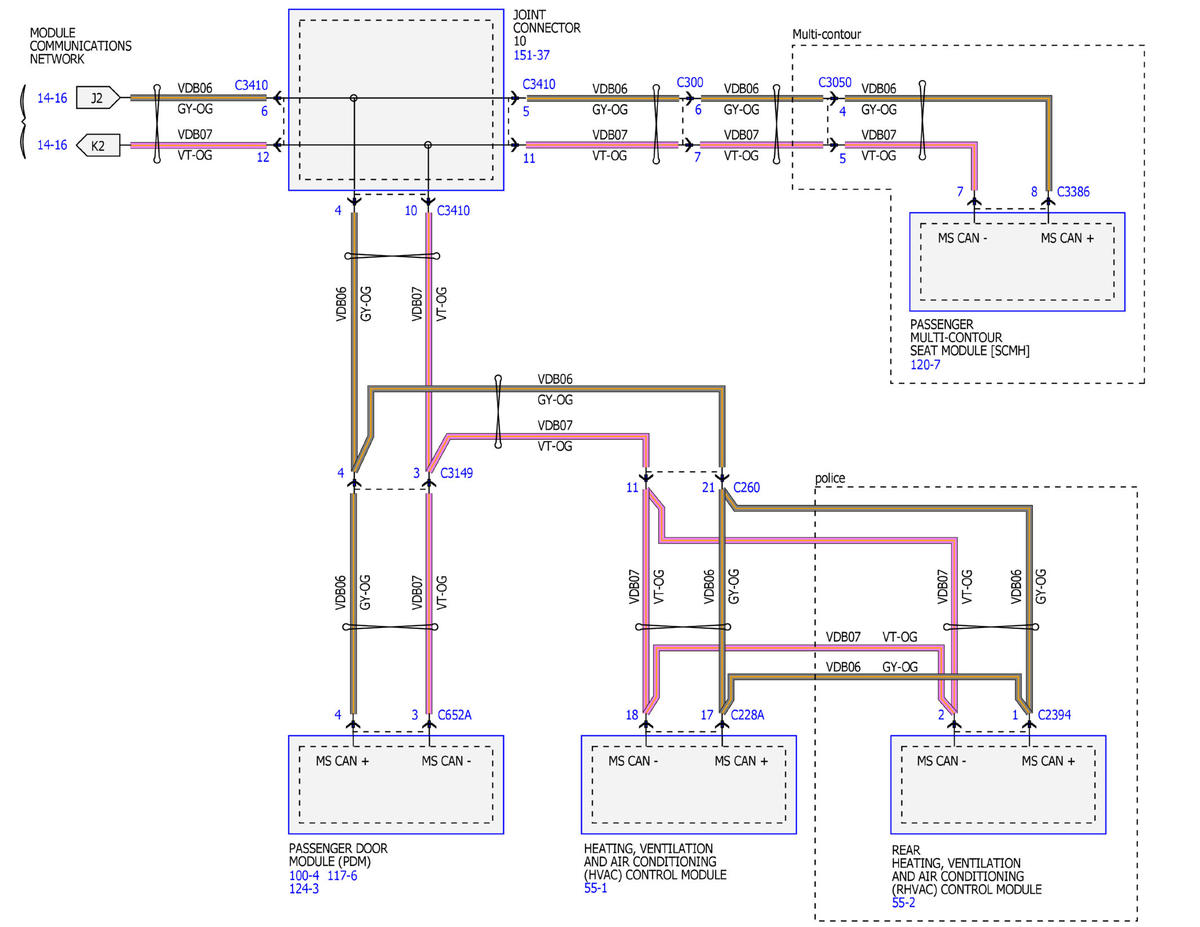Open the C260 connector link

748,488
